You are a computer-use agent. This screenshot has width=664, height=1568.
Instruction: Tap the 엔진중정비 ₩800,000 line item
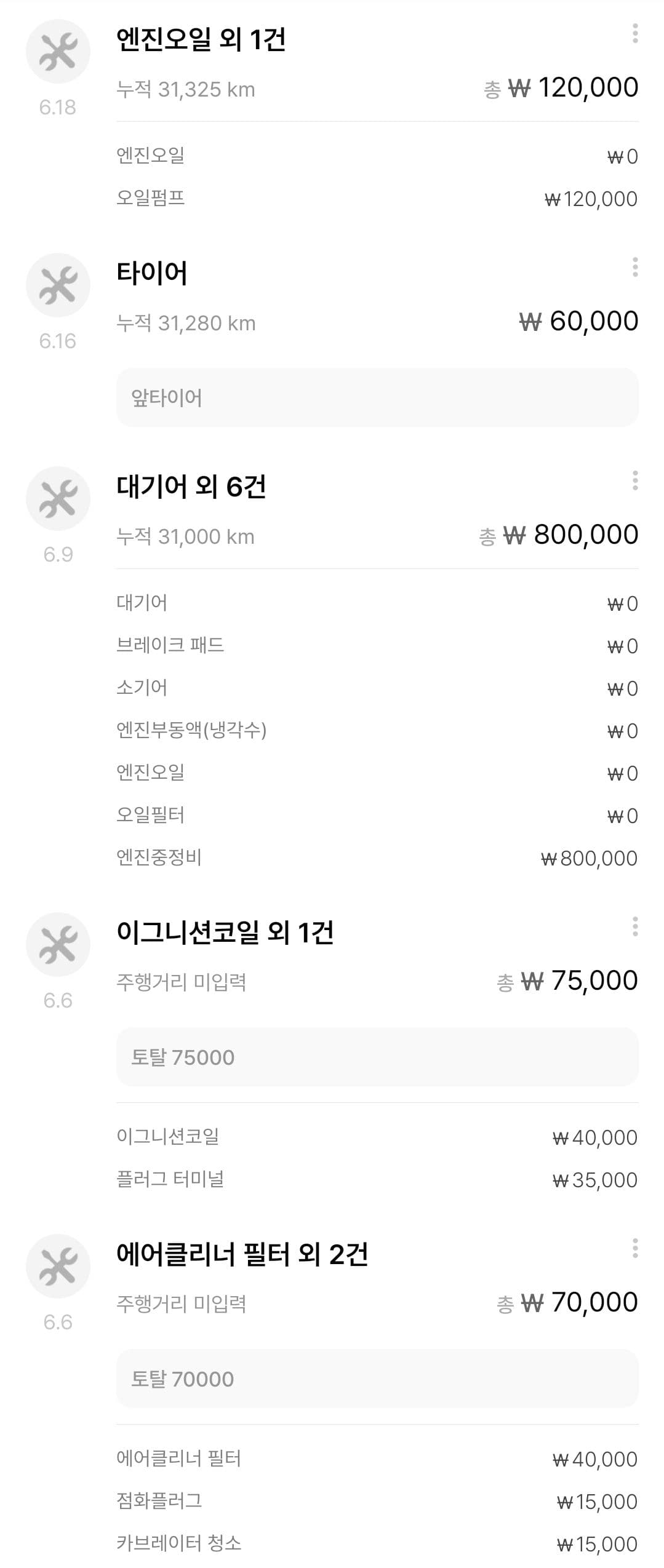[377, 858]
